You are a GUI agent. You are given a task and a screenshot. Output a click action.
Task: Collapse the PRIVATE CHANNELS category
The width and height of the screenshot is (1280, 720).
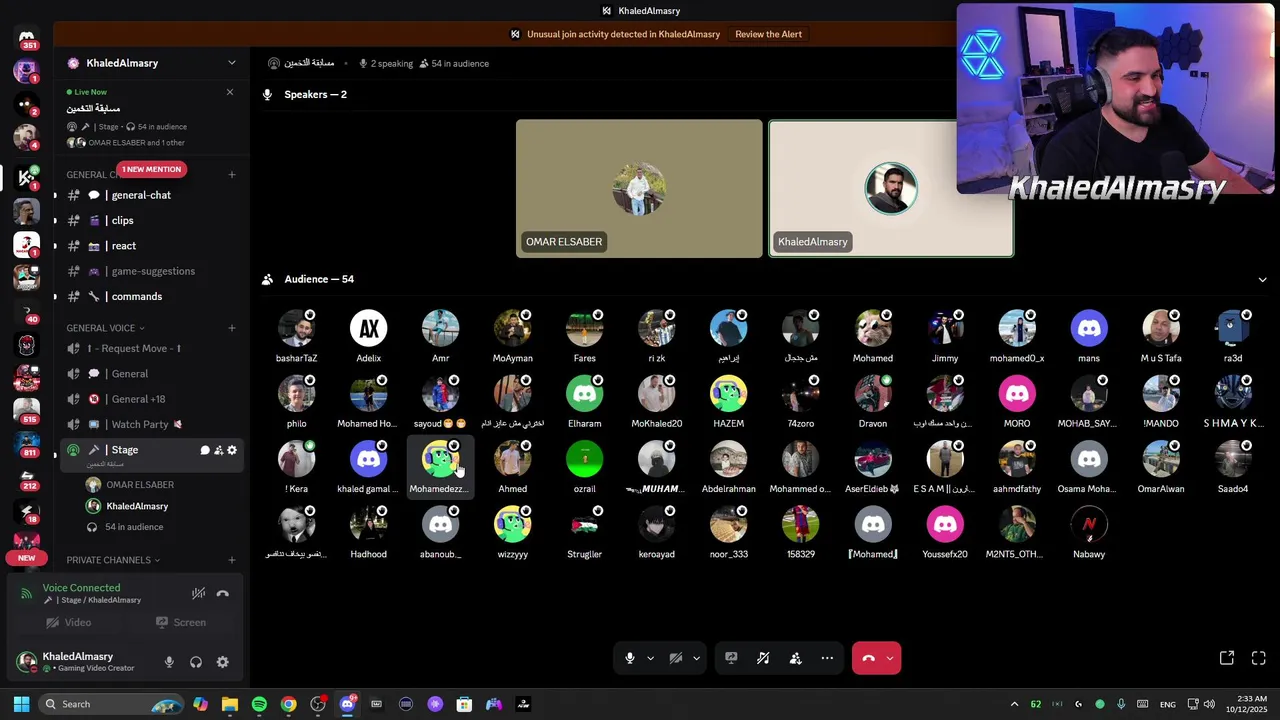coord(113,560)
